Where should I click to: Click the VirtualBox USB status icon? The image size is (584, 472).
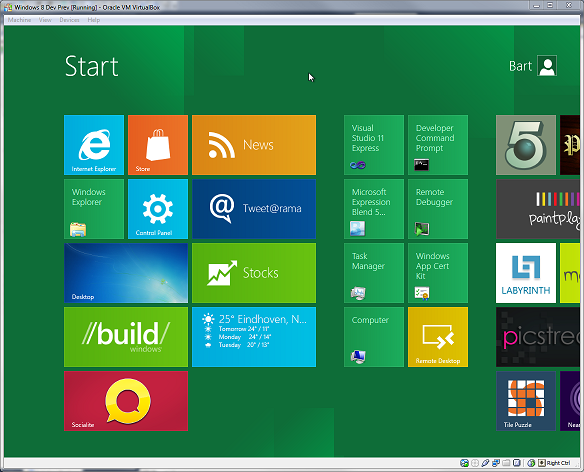click(485, 463)
